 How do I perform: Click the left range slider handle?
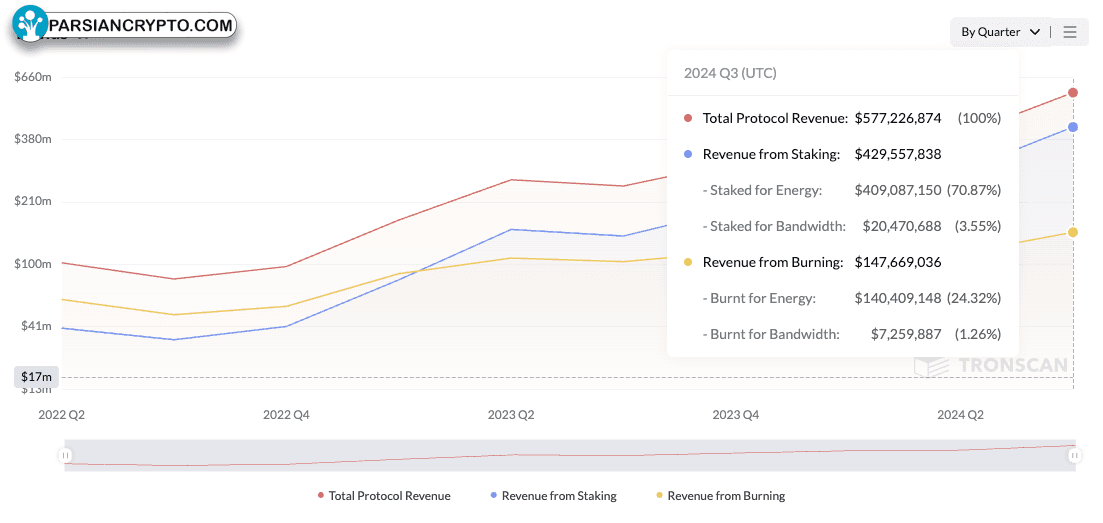coord(65,455)
